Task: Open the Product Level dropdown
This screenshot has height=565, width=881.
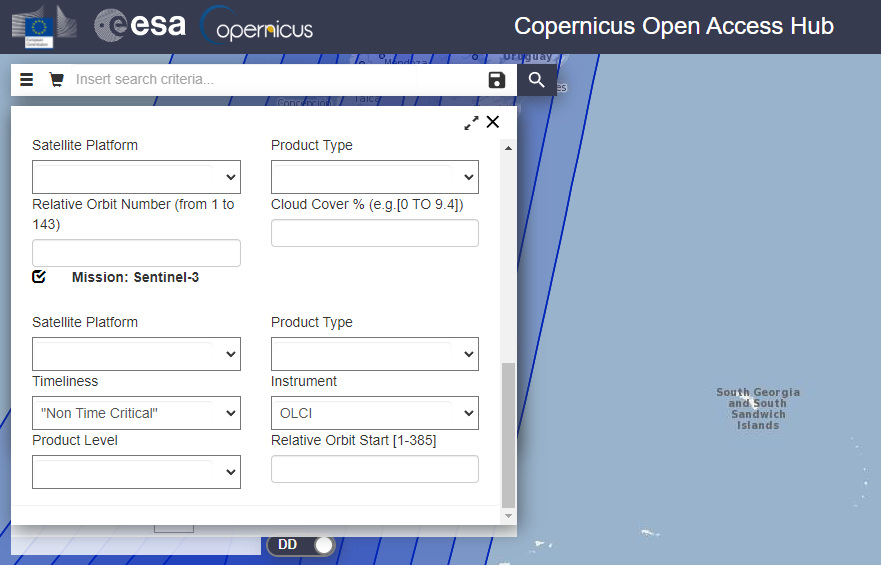Action: tap(137, 472)
